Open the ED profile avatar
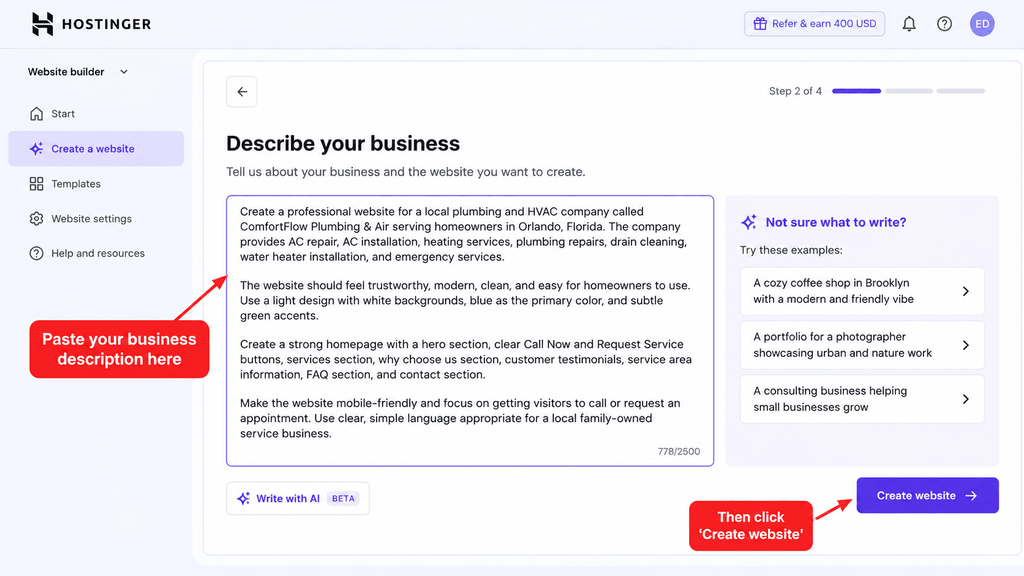This screenshot has height=576, width=1024. (x=982, y=24)
